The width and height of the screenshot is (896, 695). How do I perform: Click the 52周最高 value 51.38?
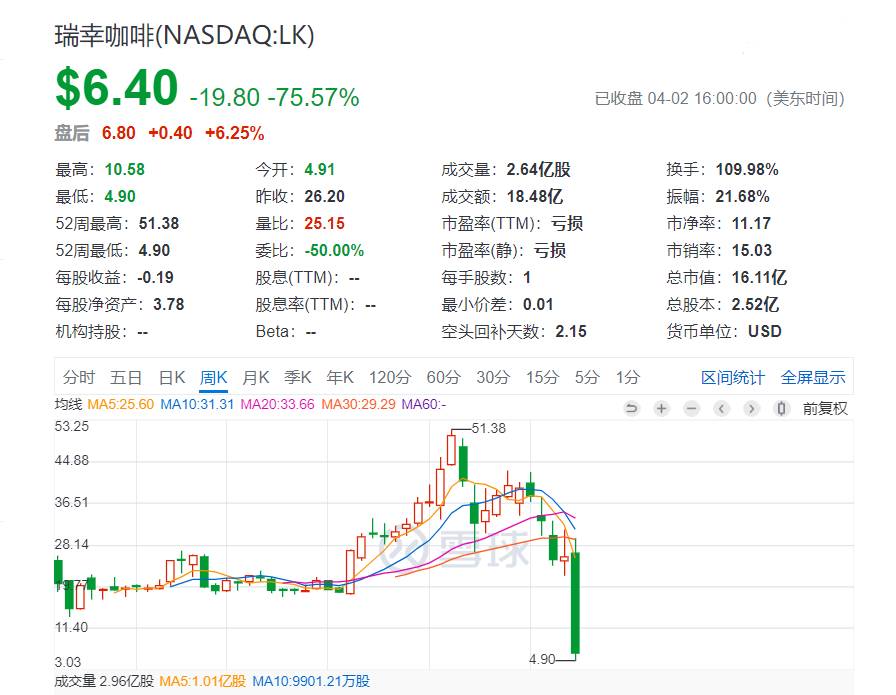[159, 223]
